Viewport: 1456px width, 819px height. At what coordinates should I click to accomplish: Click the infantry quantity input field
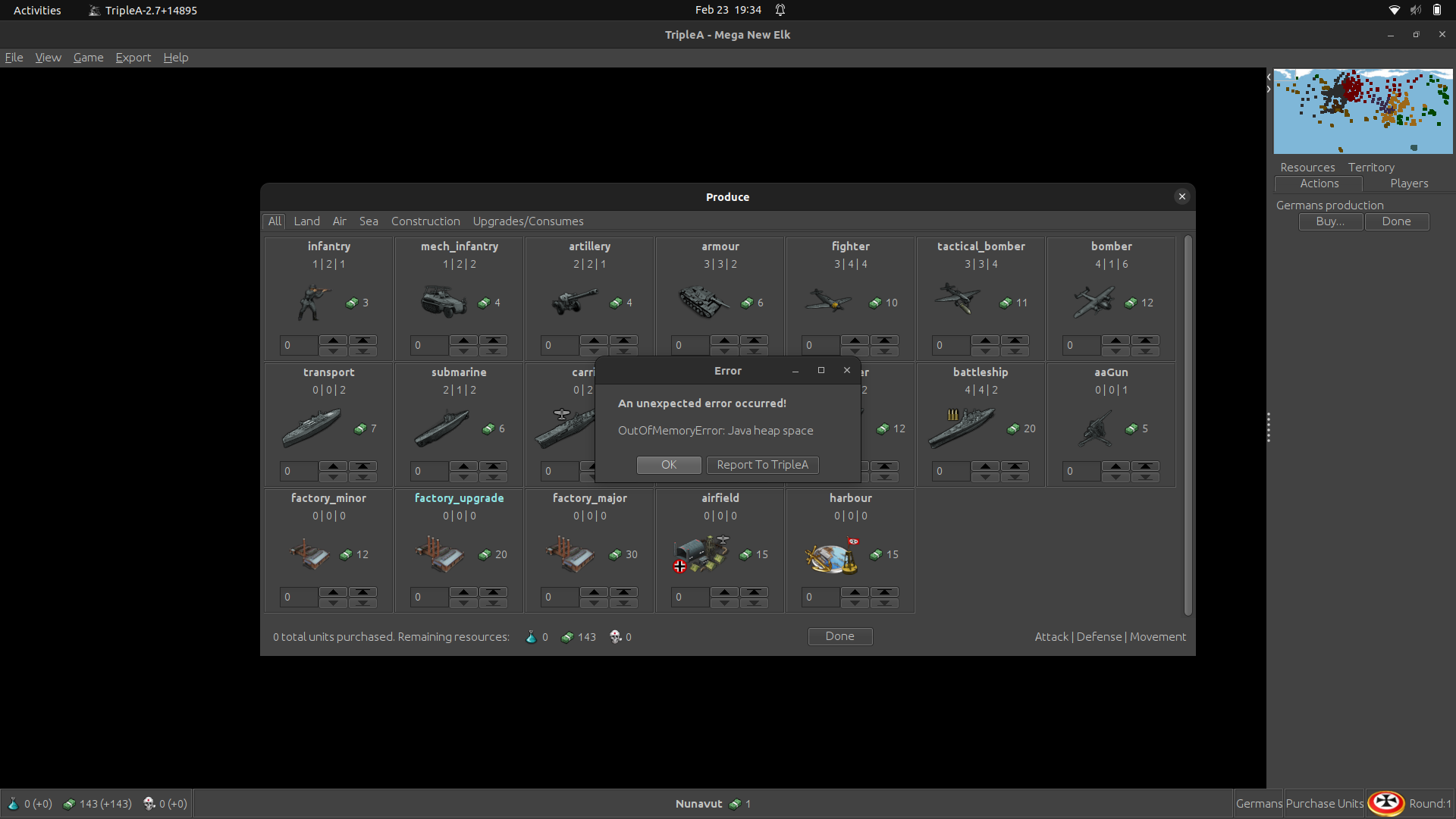tap(298, 345)
